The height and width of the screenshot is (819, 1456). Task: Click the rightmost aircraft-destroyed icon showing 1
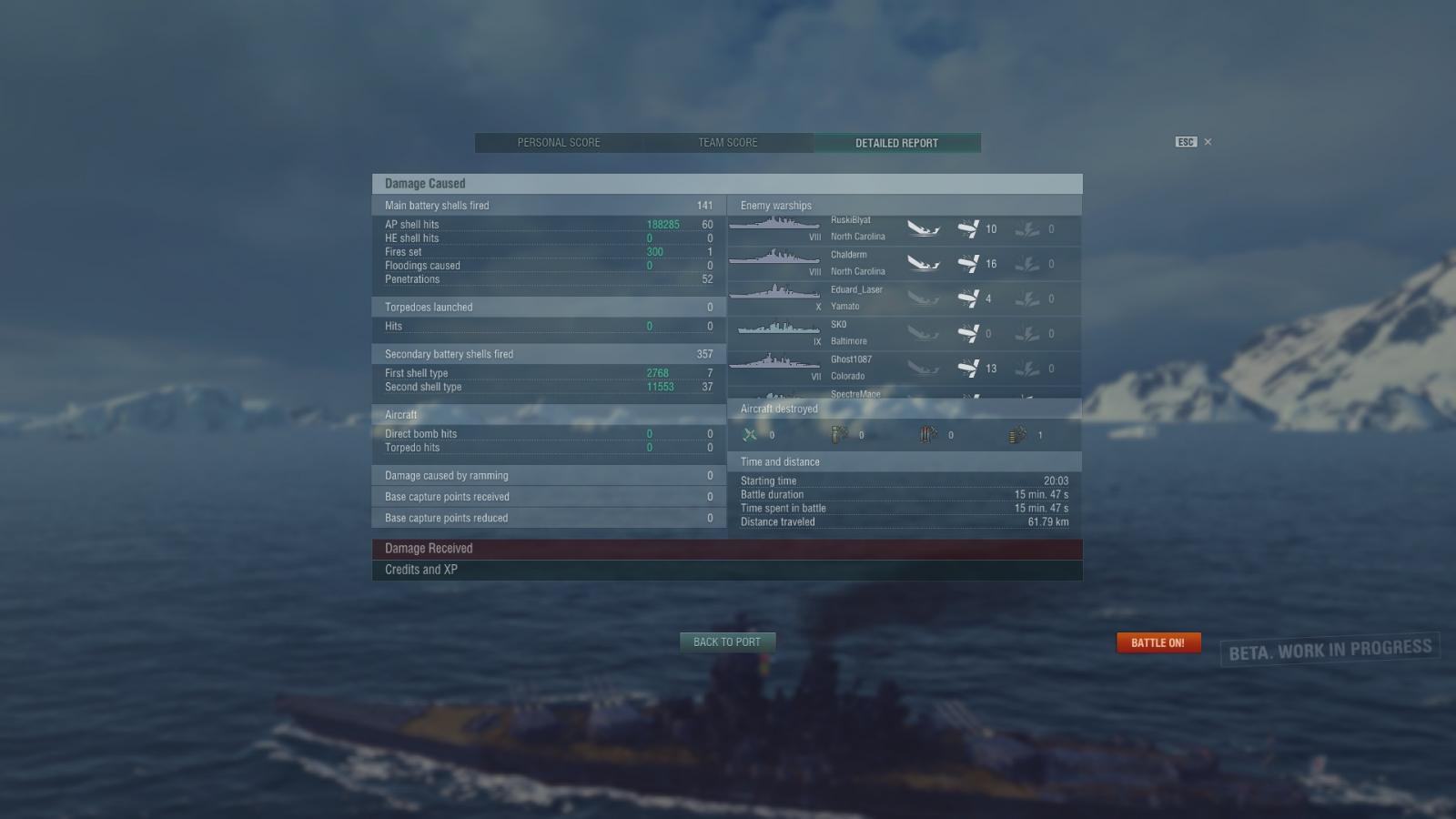(x=1017, y=435)
